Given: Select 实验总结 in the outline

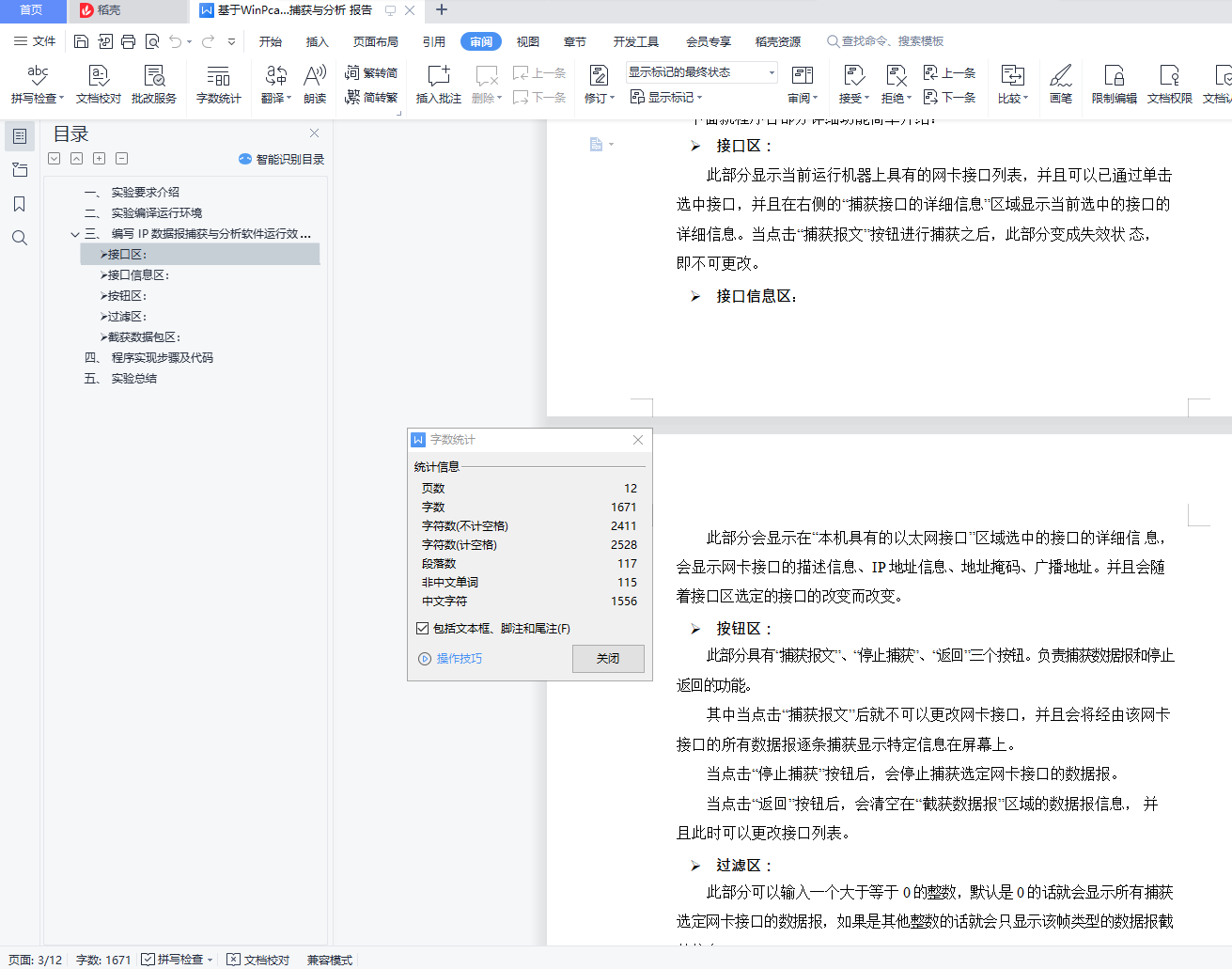Looking at the screenshot, I should (133, 379).
